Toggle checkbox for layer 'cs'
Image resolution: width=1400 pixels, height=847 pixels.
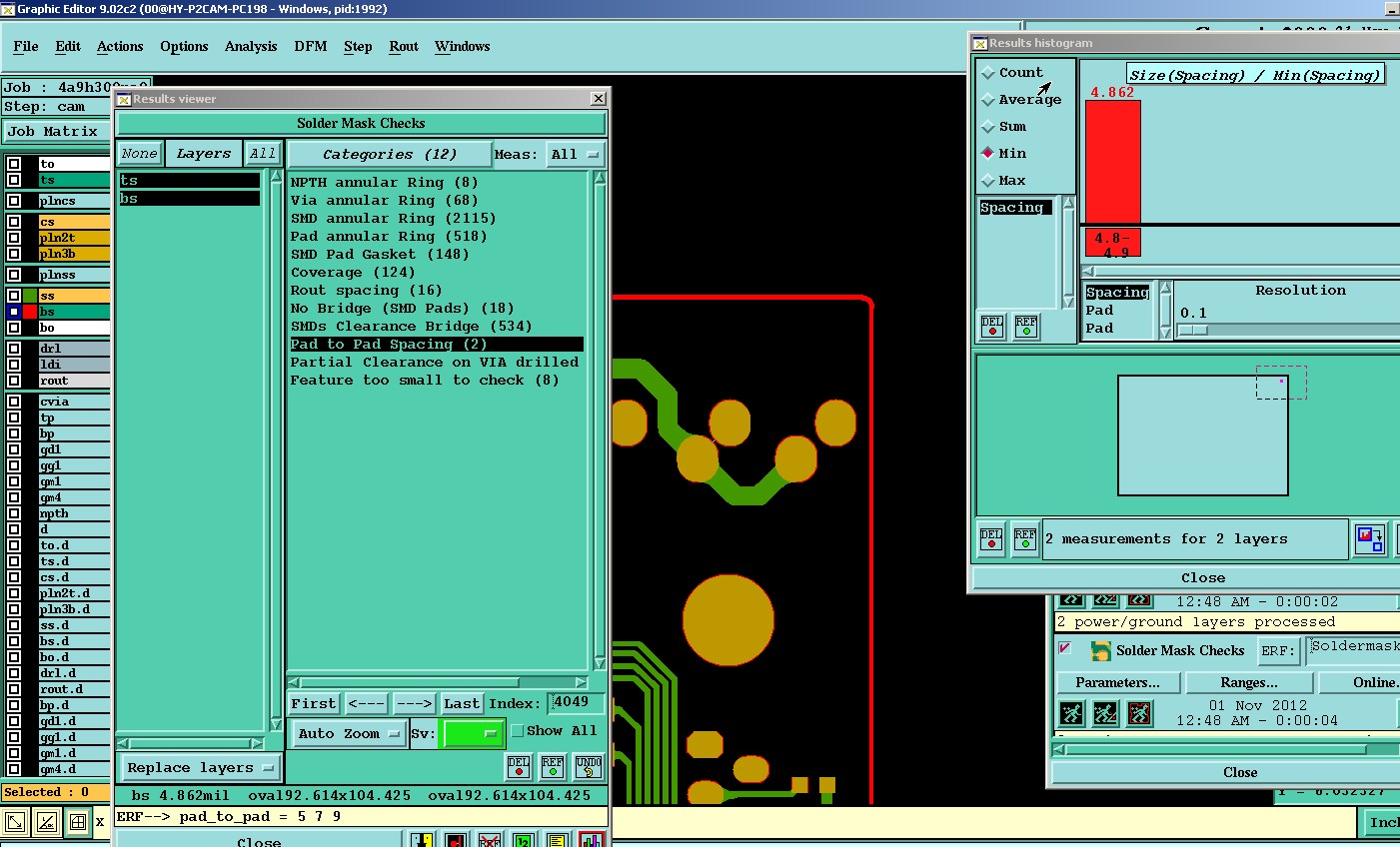point(14,222)
